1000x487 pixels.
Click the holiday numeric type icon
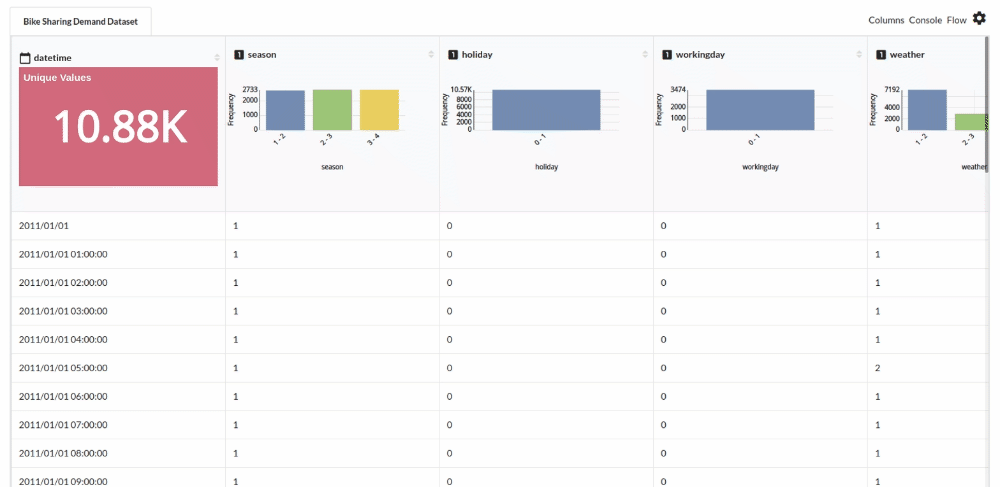453,55
